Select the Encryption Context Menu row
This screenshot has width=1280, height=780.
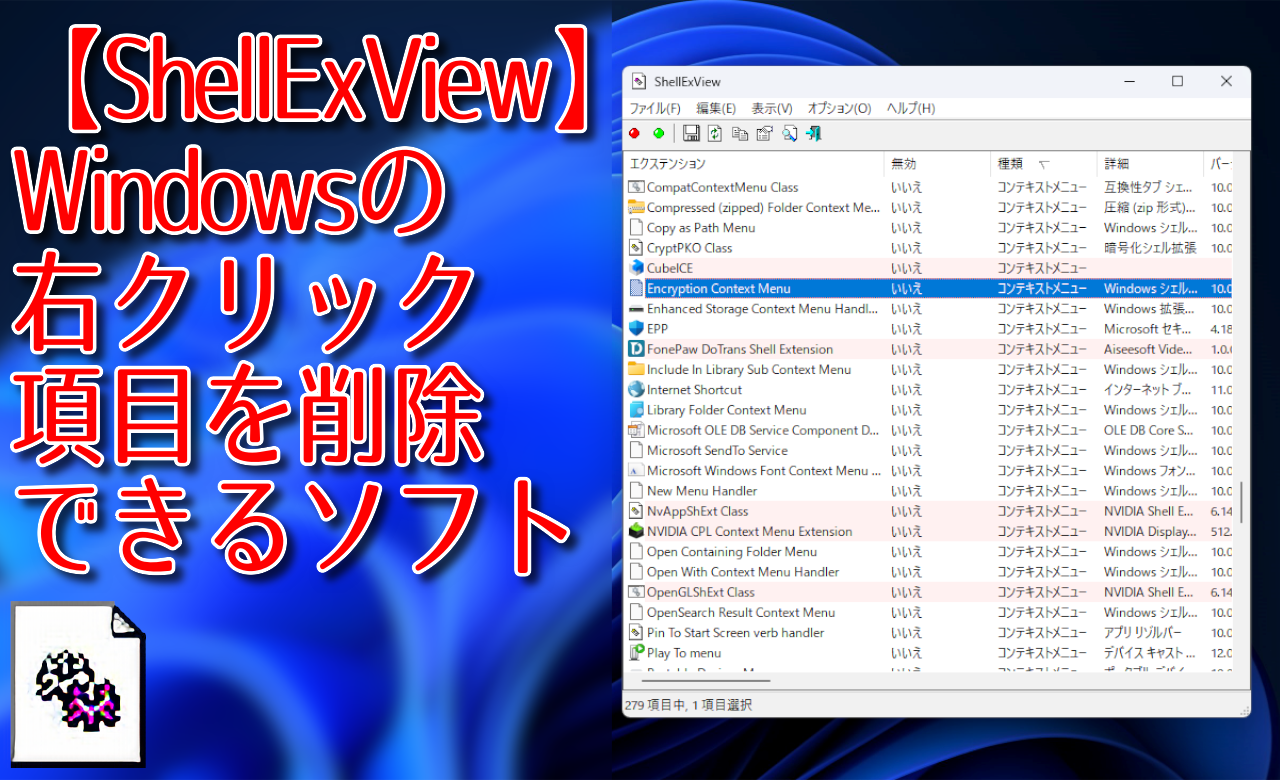pos(930,289)
